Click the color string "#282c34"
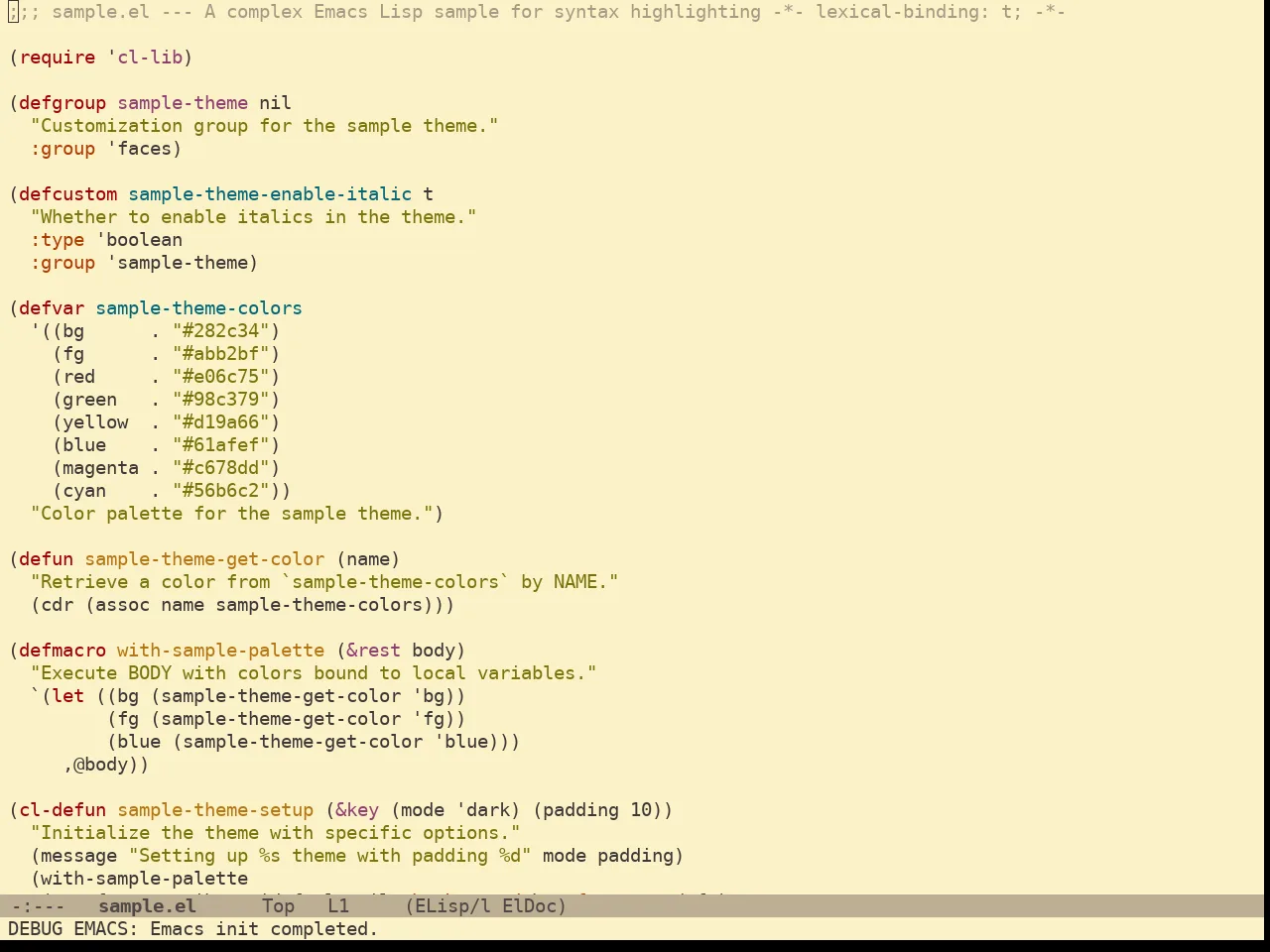 pyautogui.click(x=221, y=331)
